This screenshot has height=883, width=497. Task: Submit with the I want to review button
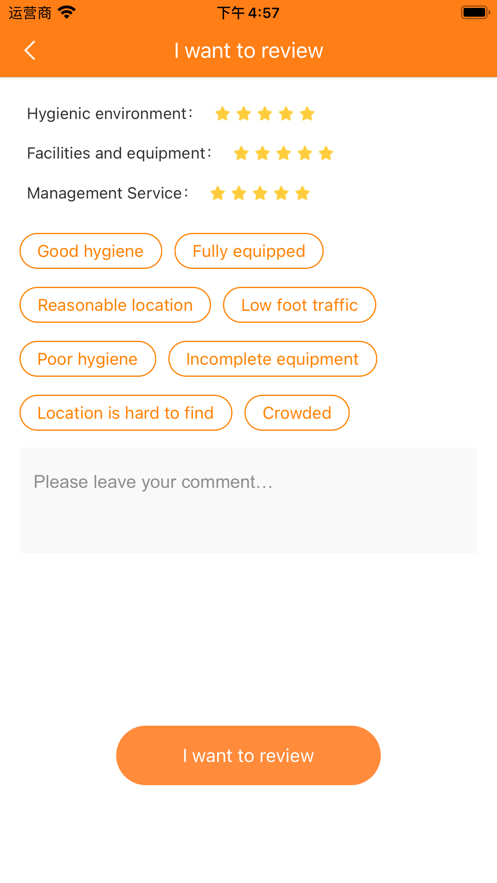[x=248, y=755]
